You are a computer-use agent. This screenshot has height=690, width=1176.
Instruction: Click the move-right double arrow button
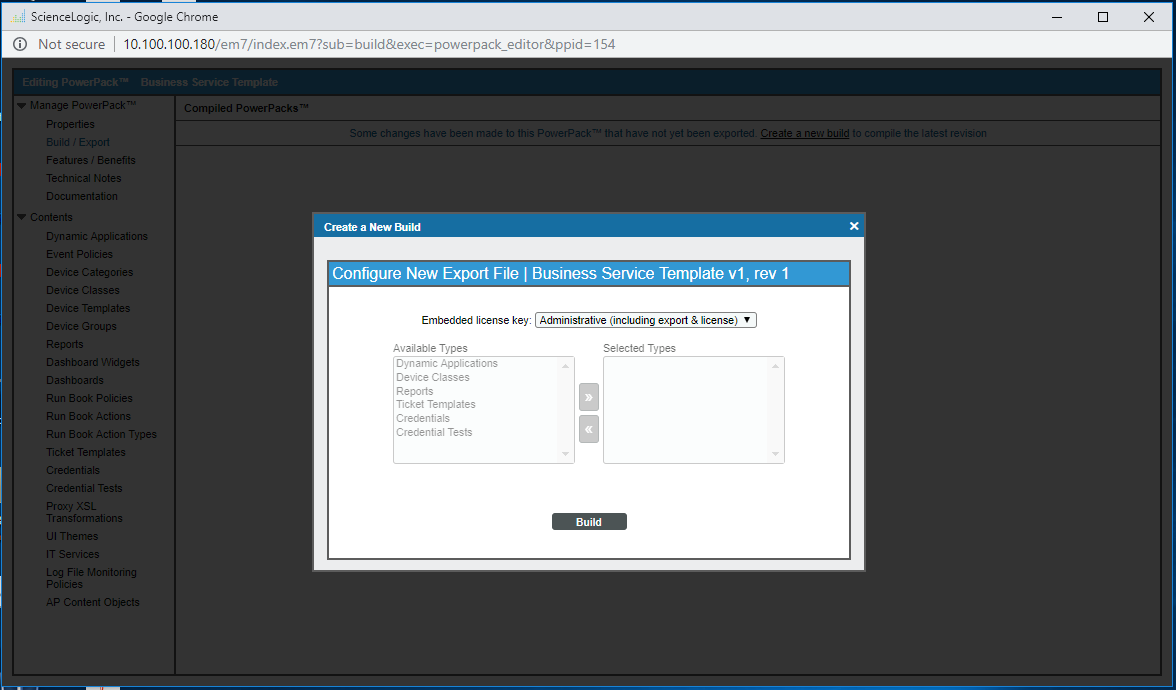[589, 397]
